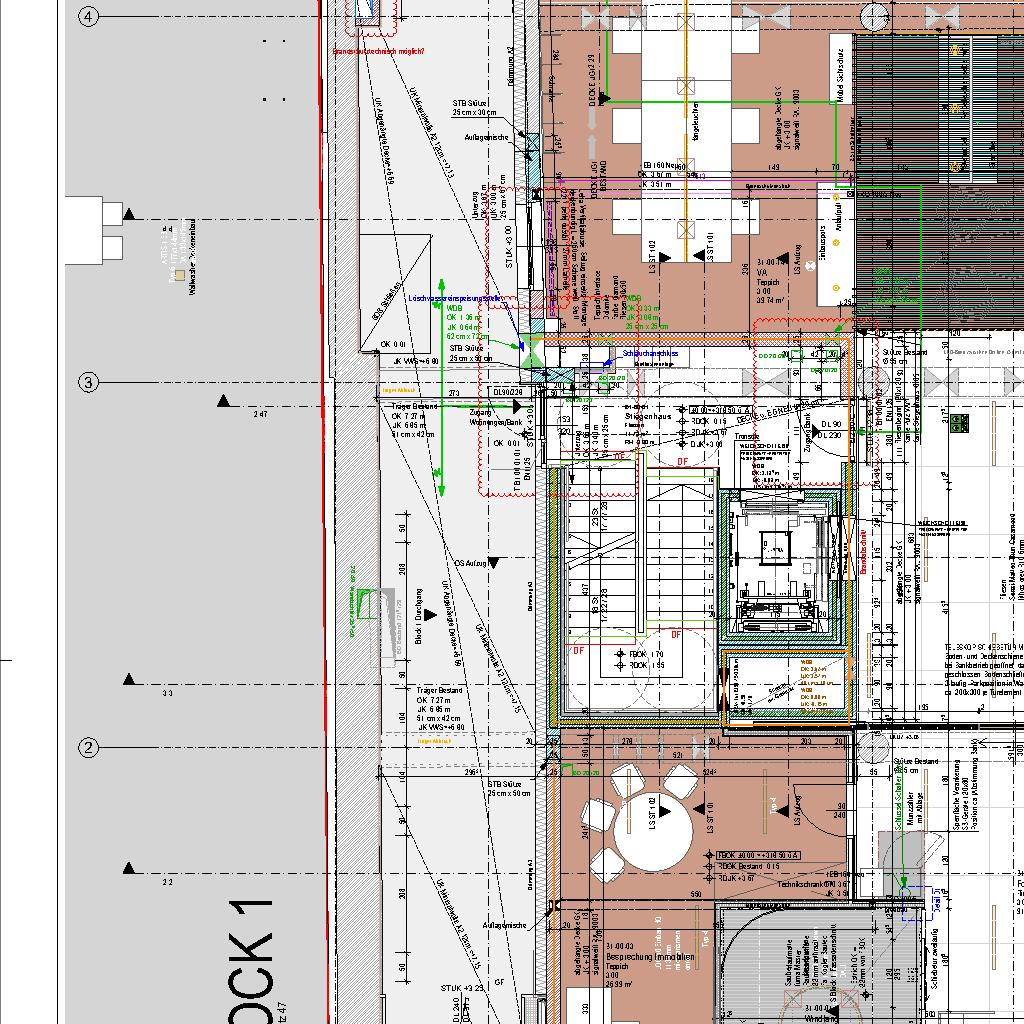Select the small tan square near Walkwasher
The image size is (1024, 1024).
tap(179, 274)
